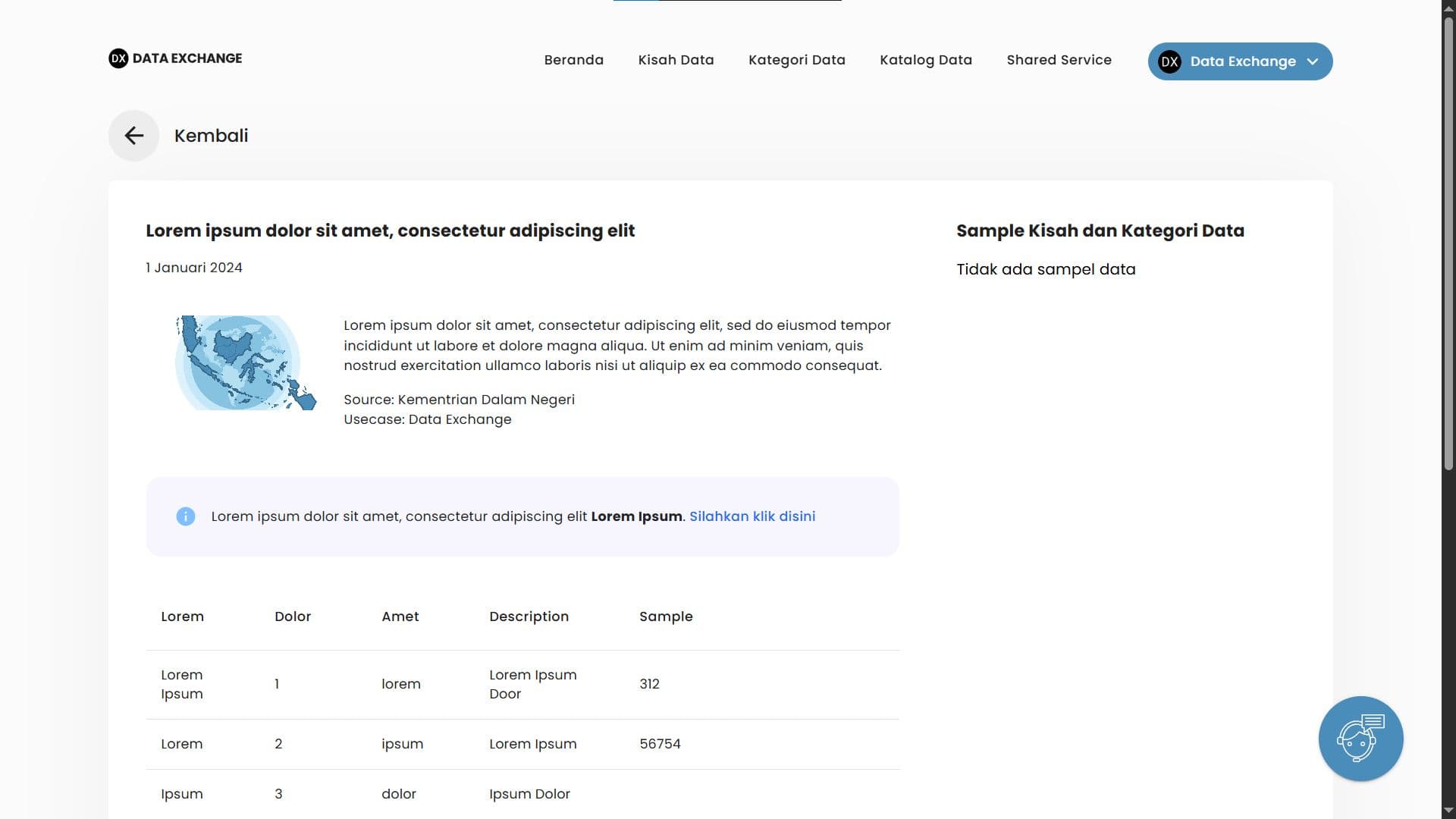Select the Lorem Ipsum Door cell

tap(532, 684)
